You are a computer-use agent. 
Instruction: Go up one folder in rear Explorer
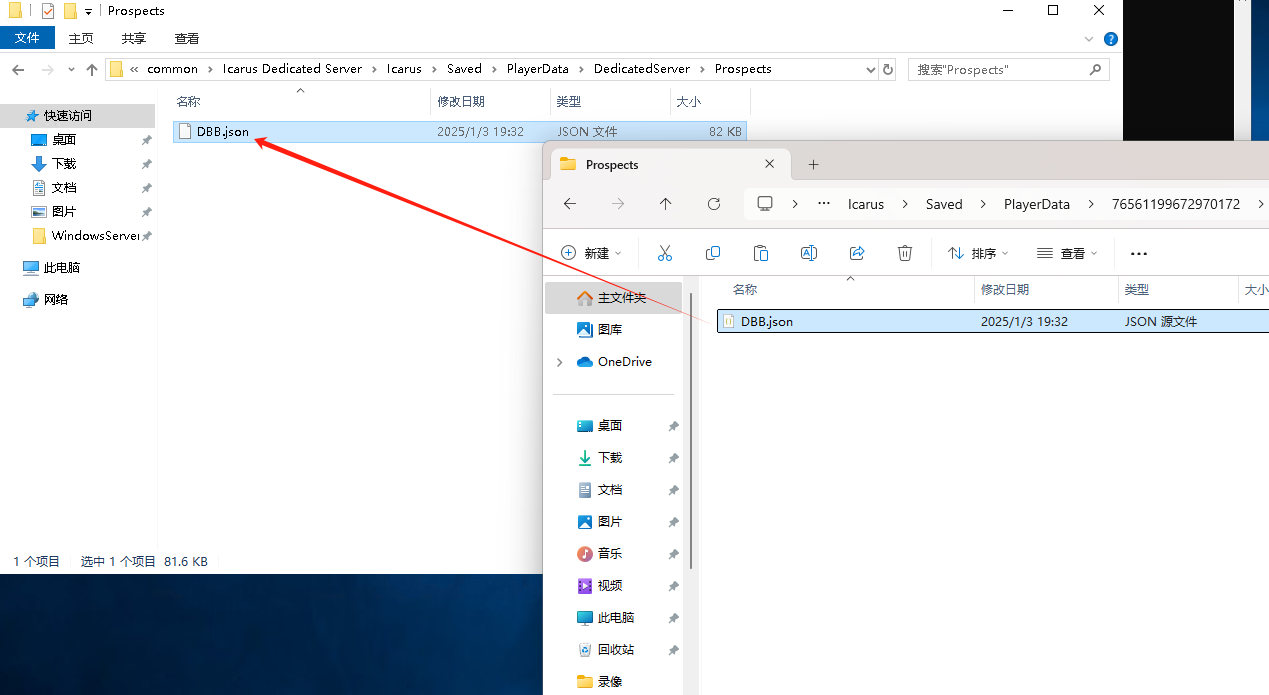click(92, 69)
